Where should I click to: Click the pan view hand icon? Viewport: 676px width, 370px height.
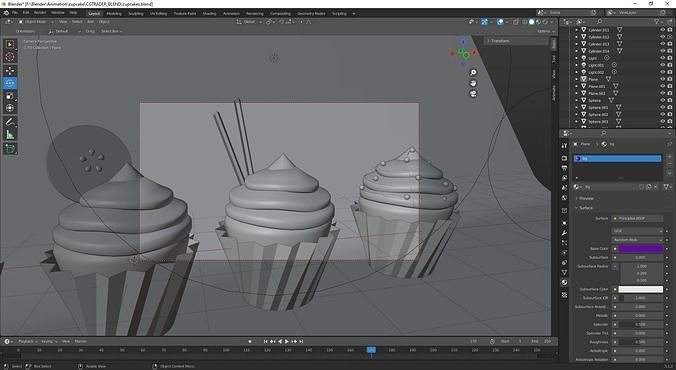tap(473, 83)
